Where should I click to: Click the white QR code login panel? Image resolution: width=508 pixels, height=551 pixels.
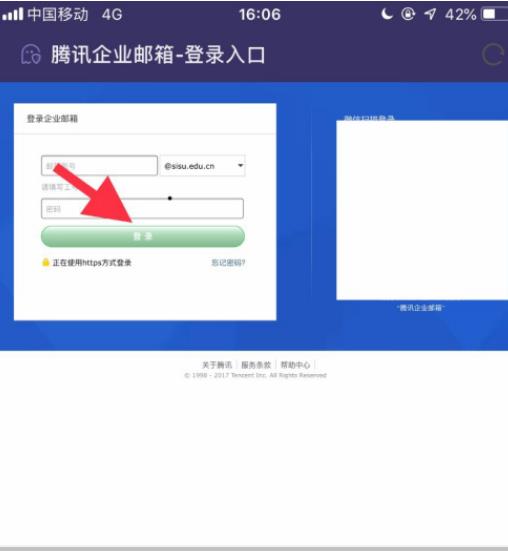tap(422, 210)
